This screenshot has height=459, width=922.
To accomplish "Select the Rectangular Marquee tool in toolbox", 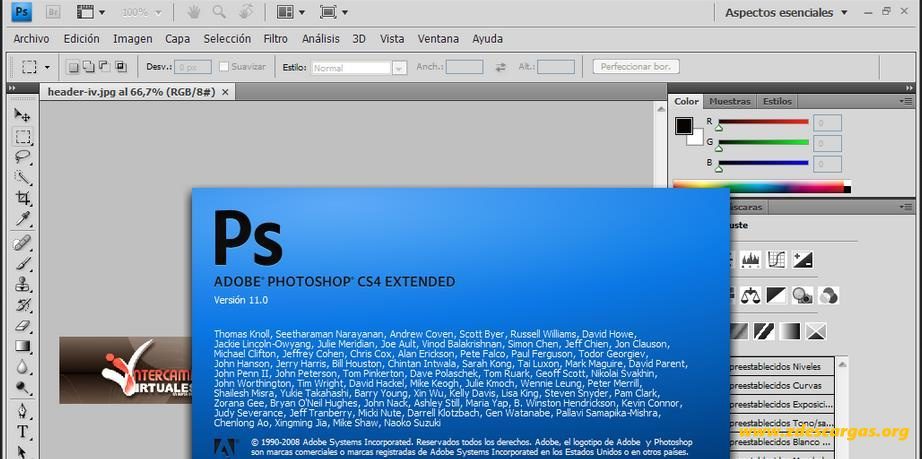I will click(x=22, y=137).
